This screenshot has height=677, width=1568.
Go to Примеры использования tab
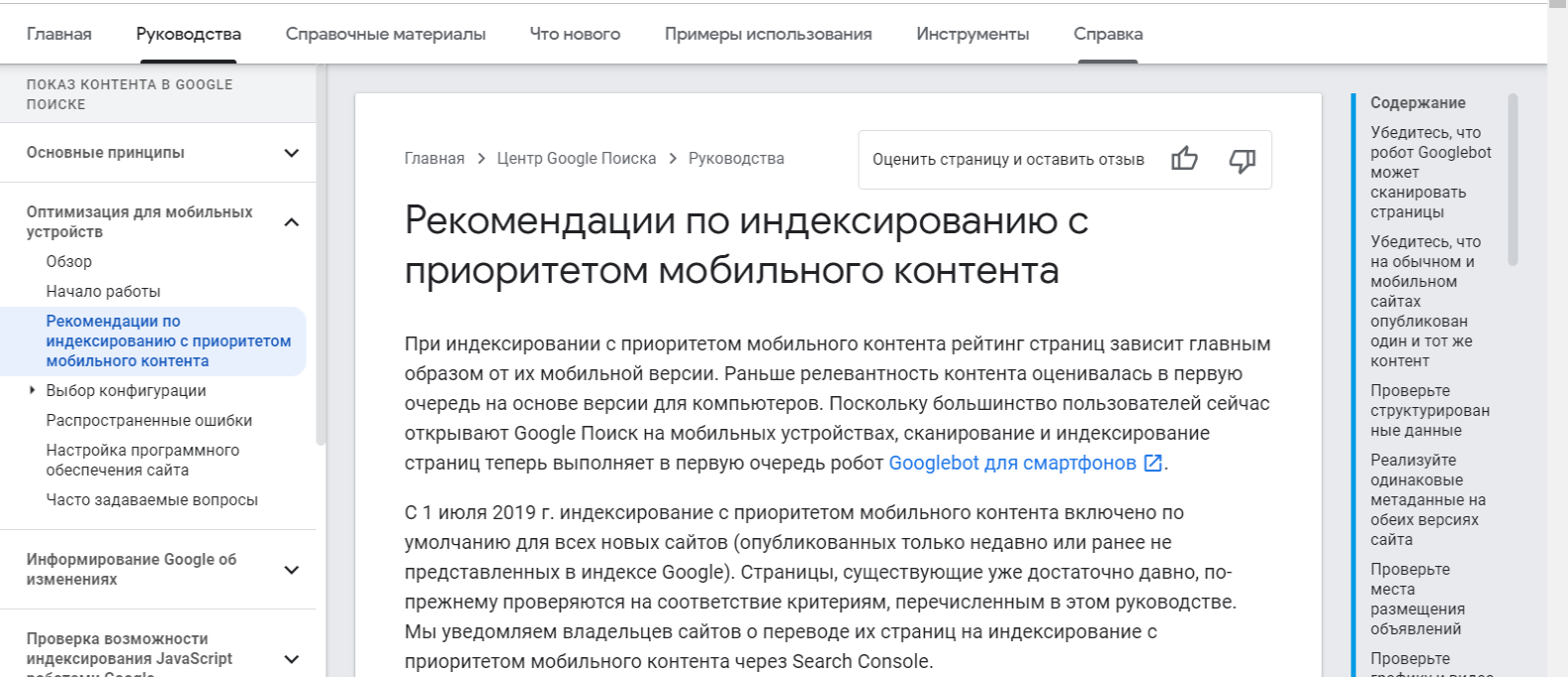[x=767, y=34]
